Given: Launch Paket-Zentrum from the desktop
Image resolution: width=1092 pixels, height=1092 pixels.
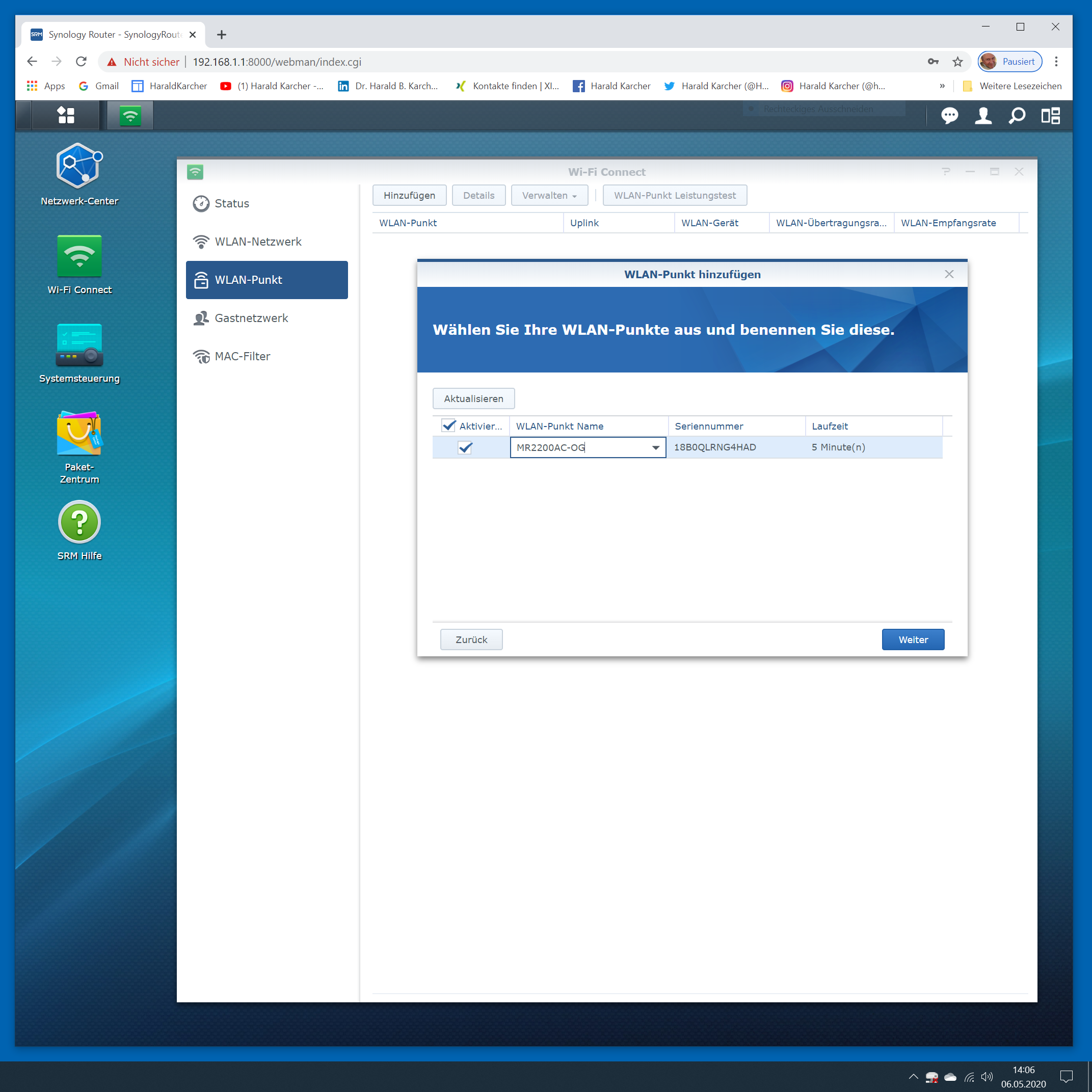Looking at the screenshot, I should 79,434.
